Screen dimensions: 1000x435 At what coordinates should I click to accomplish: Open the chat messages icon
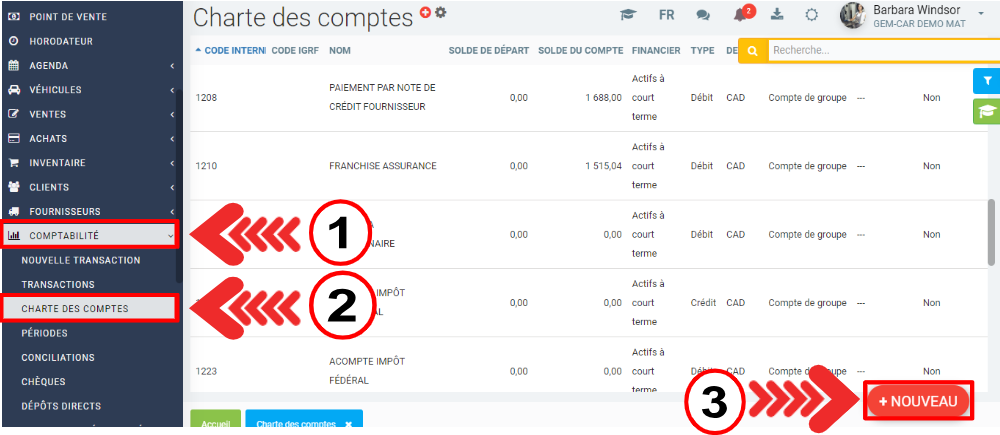703,15
